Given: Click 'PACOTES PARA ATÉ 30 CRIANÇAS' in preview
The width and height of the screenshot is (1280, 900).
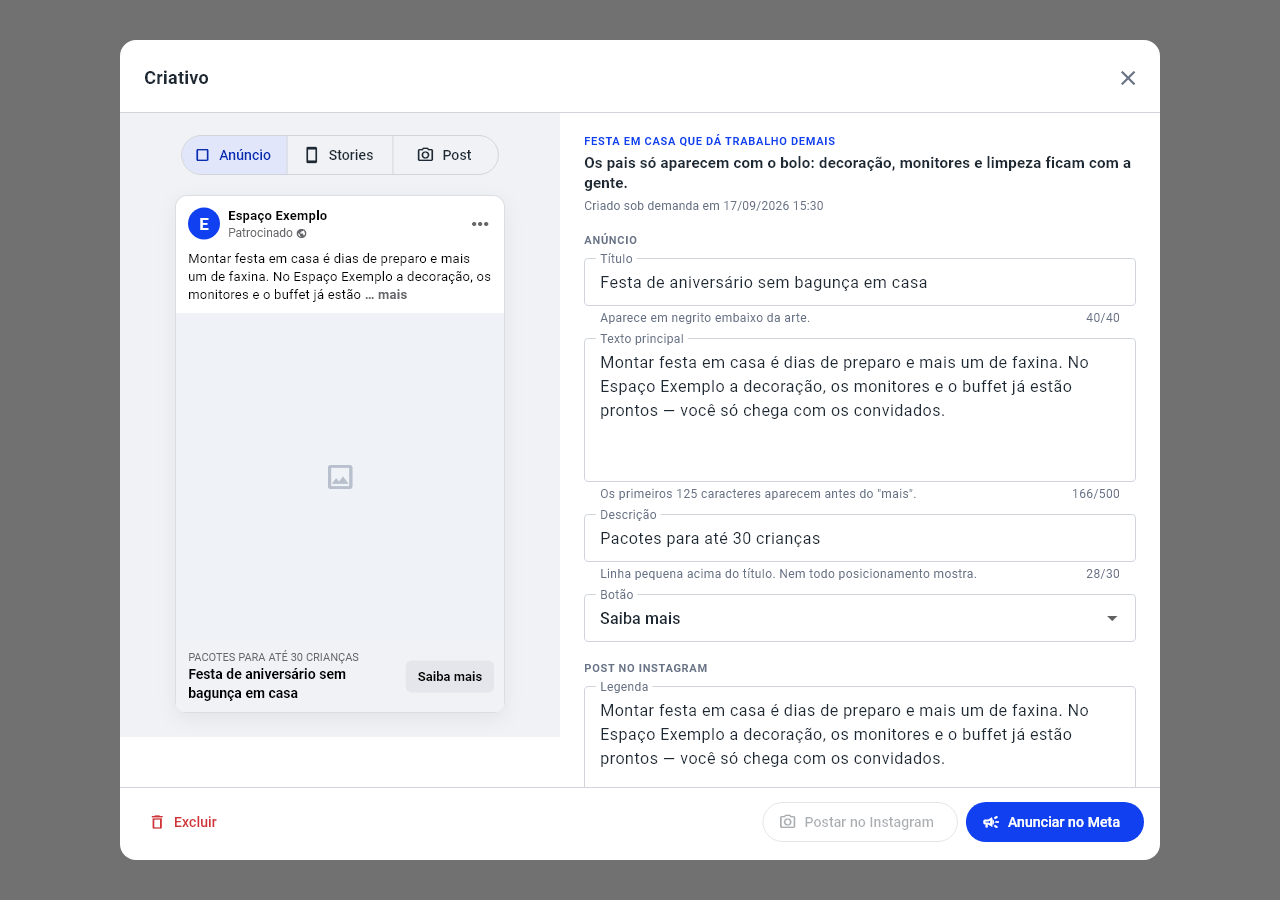Looking at the screenshot, I should pyautogui.click(x=273, y=657).
